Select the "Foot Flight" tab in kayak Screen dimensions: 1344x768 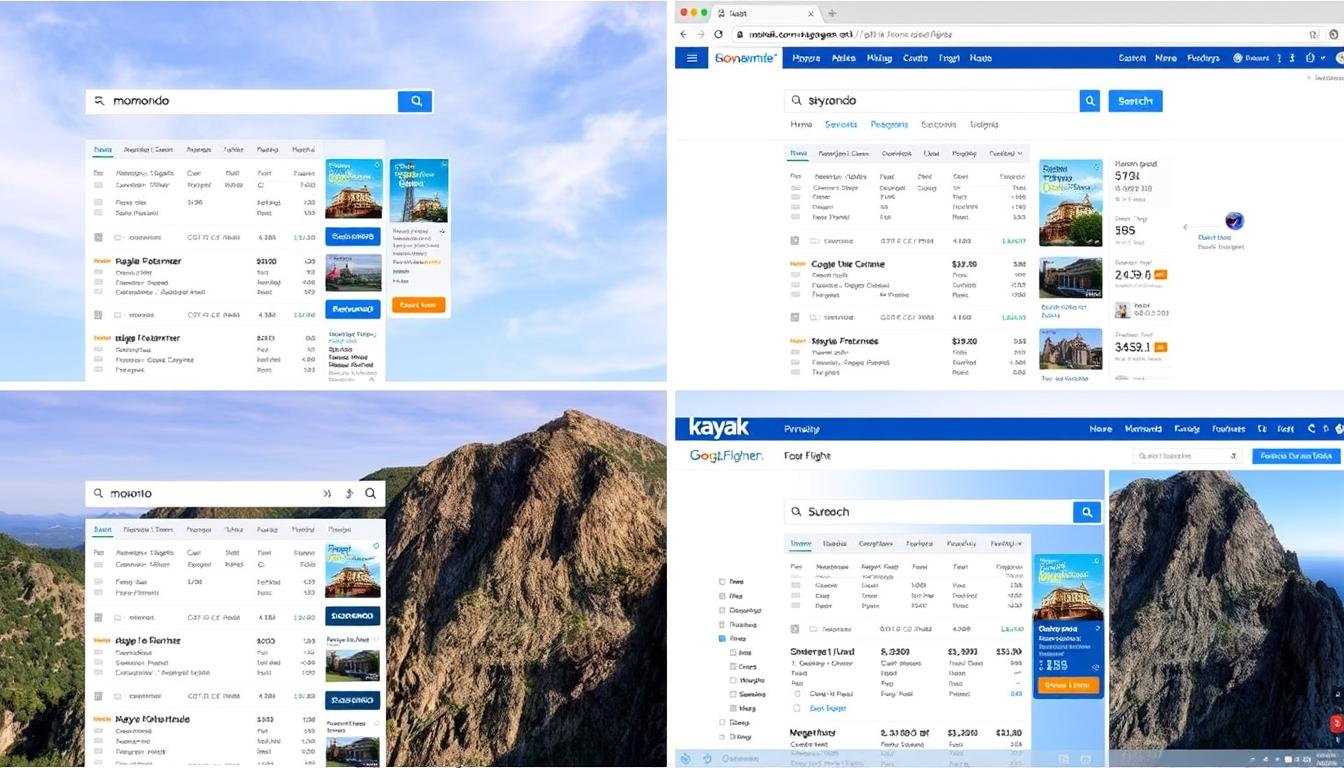(808, 455)
